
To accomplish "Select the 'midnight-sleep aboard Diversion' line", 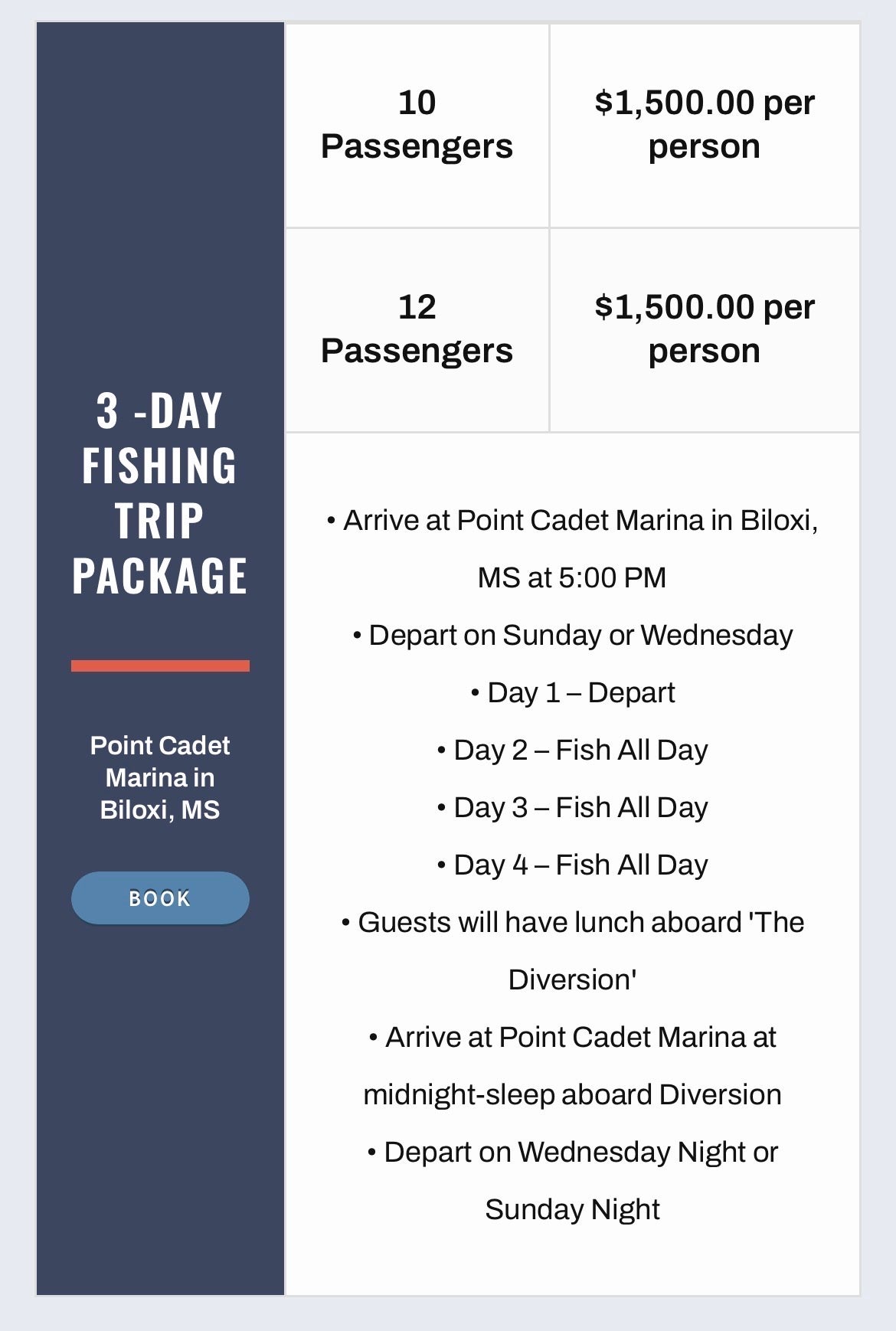I will click(x=572, y=1094).
